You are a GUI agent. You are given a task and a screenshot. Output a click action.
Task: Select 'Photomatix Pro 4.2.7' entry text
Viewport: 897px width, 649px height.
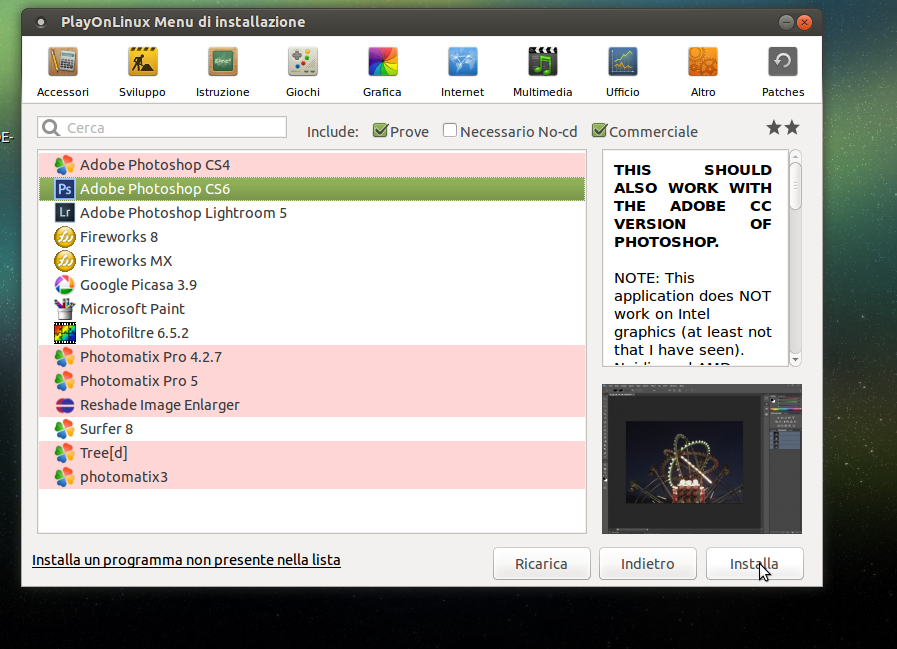(x=151, y=357)
